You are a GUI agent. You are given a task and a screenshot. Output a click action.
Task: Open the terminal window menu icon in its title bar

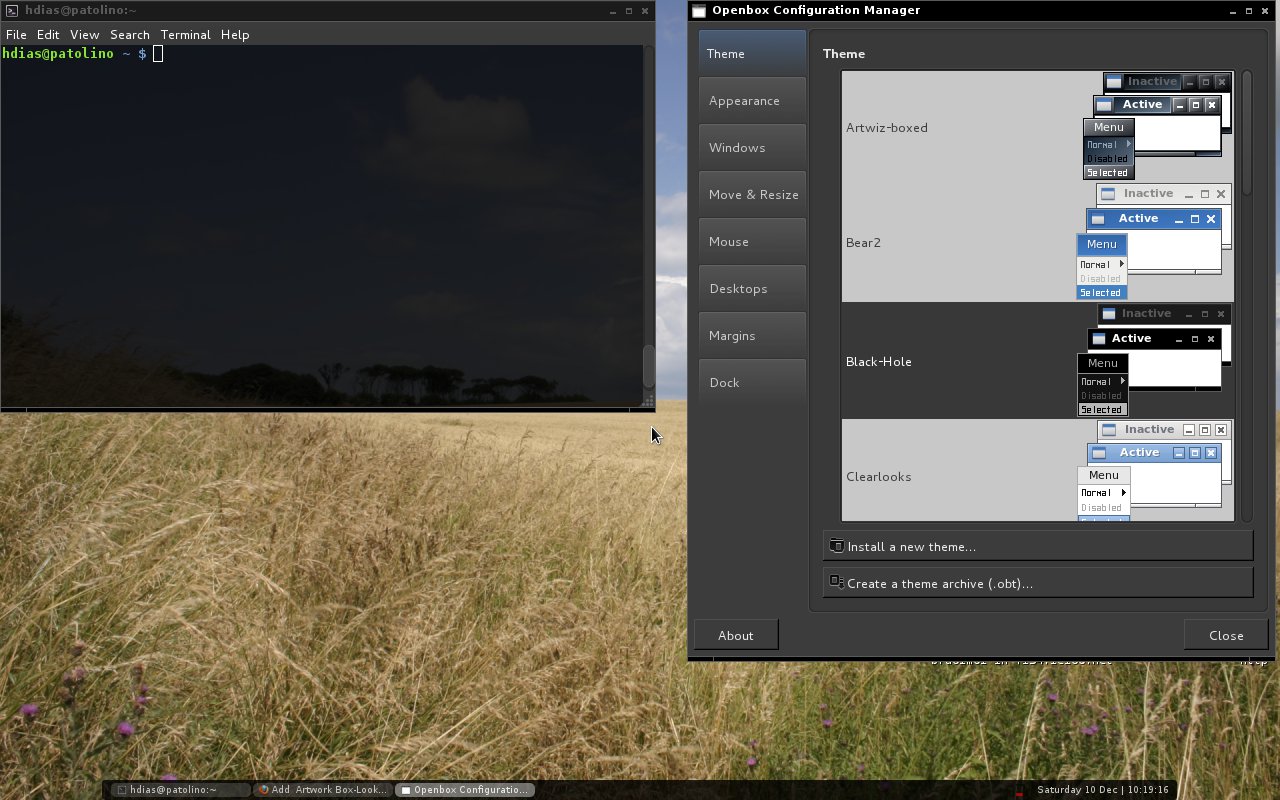[10, 10]
